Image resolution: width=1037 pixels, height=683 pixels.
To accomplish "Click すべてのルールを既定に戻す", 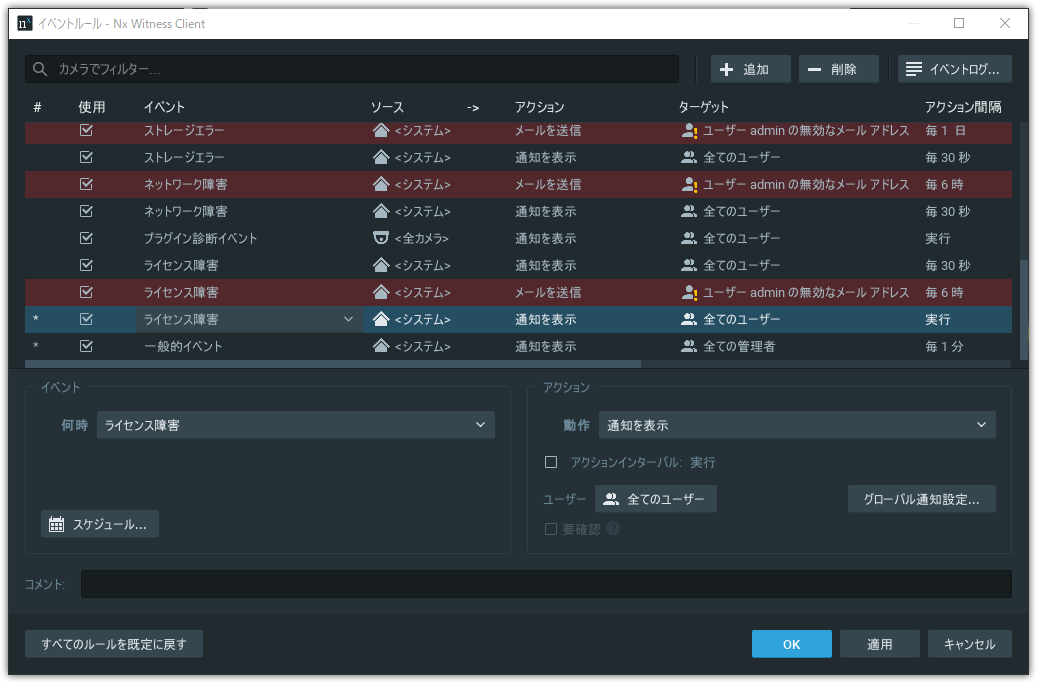I will (114, 644).
